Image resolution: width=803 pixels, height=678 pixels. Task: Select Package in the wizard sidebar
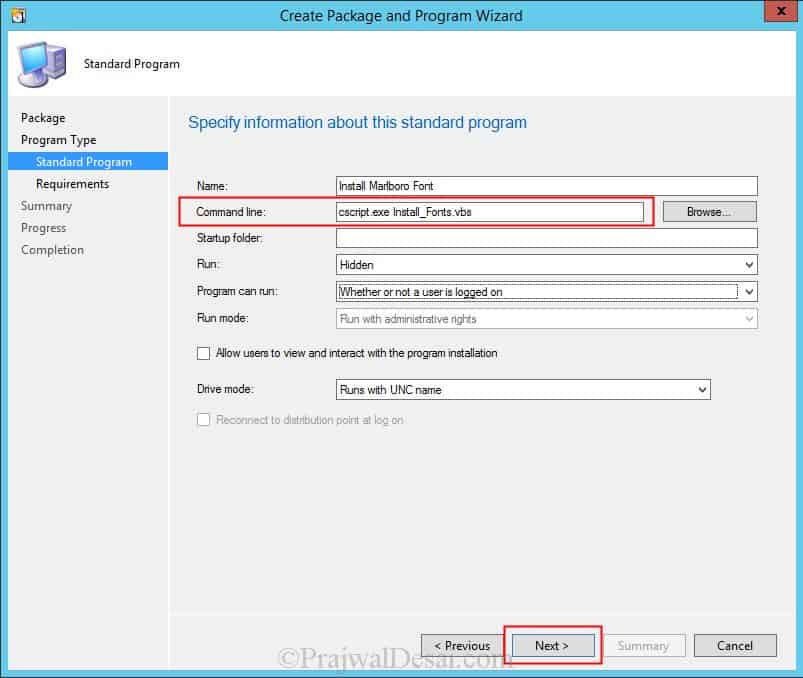(x=45, y=117)
